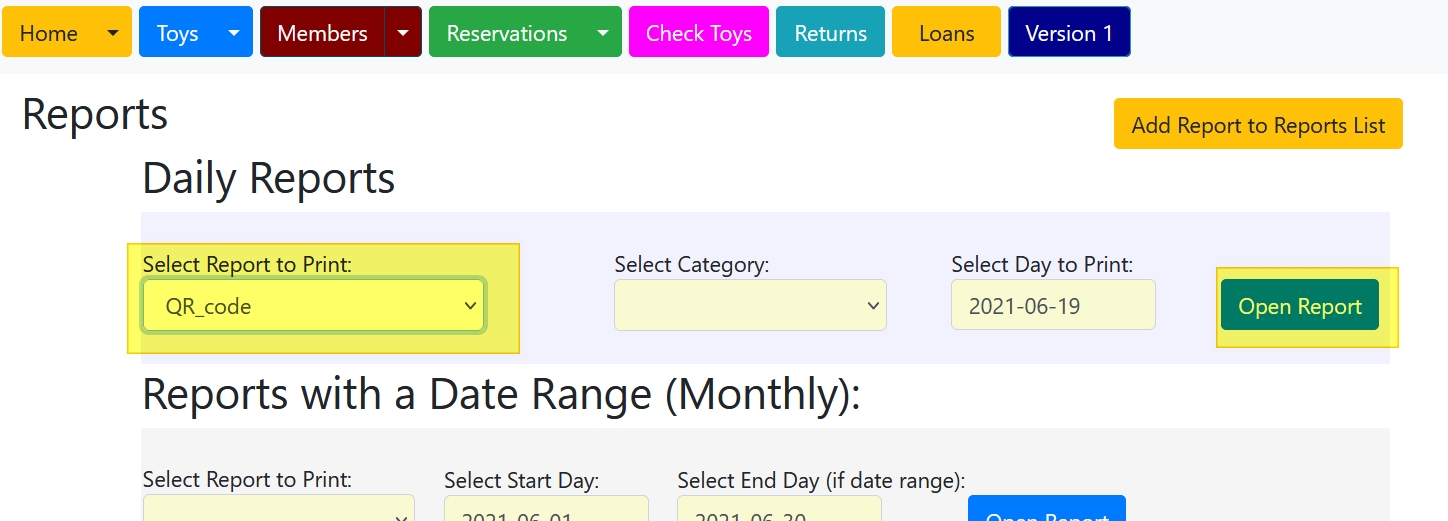1448x521 pixels.
Task: Open the Returns page
Action: tap(830, 33)
